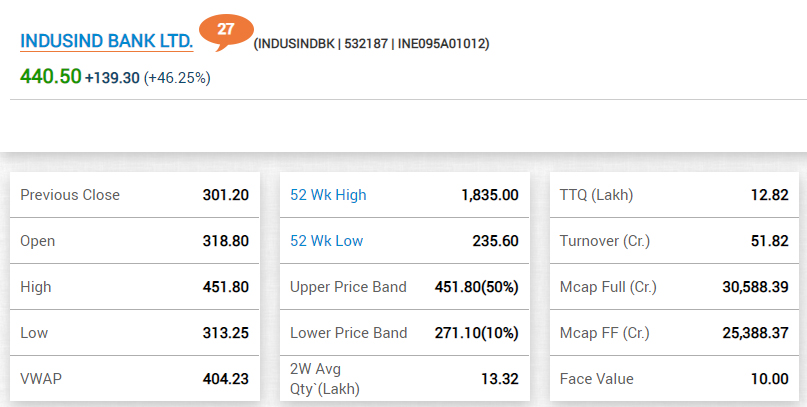Select the Open price row
Viewport: 807px width, 407px height.
[134, 241]
